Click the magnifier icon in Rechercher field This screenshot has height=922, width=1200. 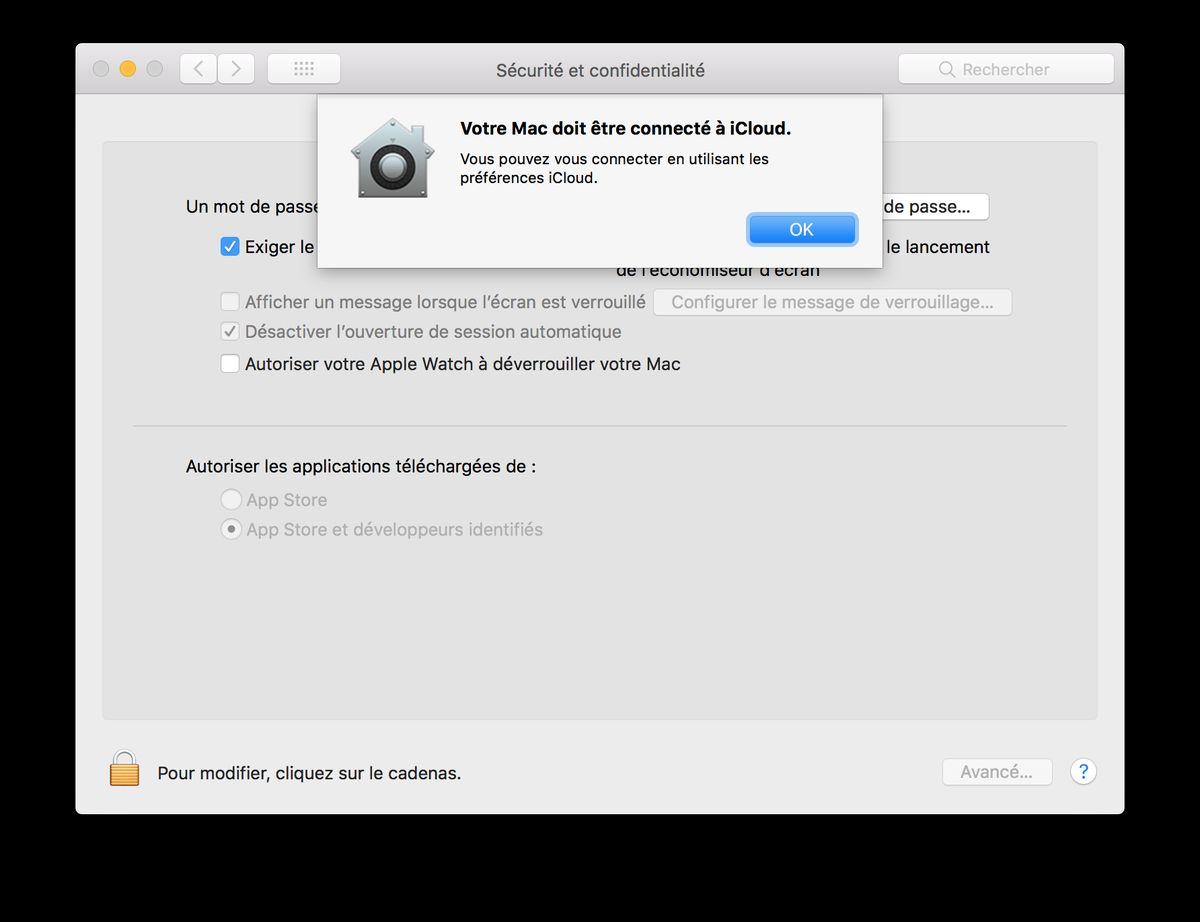(x=946, y=70)
